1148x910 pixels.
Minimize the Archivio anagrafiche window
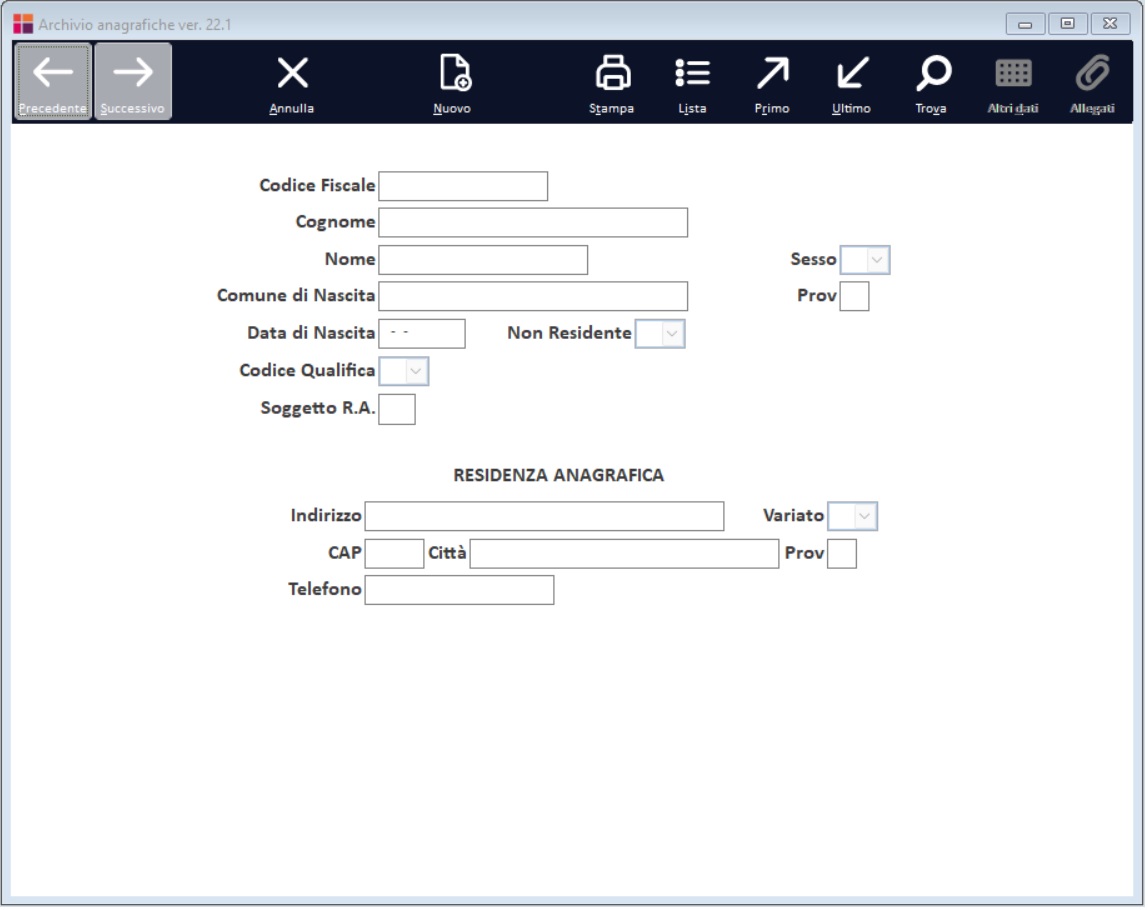(x=1027, y=24)
